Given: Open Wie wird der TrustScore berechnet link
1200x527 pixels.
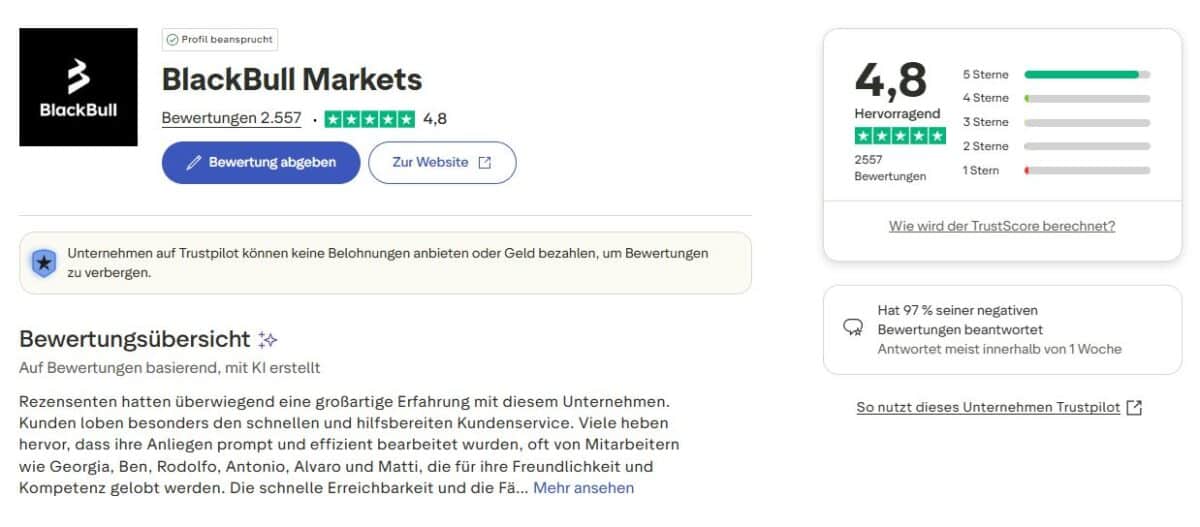Looking at the screenshot, I should pos(1002,226).
